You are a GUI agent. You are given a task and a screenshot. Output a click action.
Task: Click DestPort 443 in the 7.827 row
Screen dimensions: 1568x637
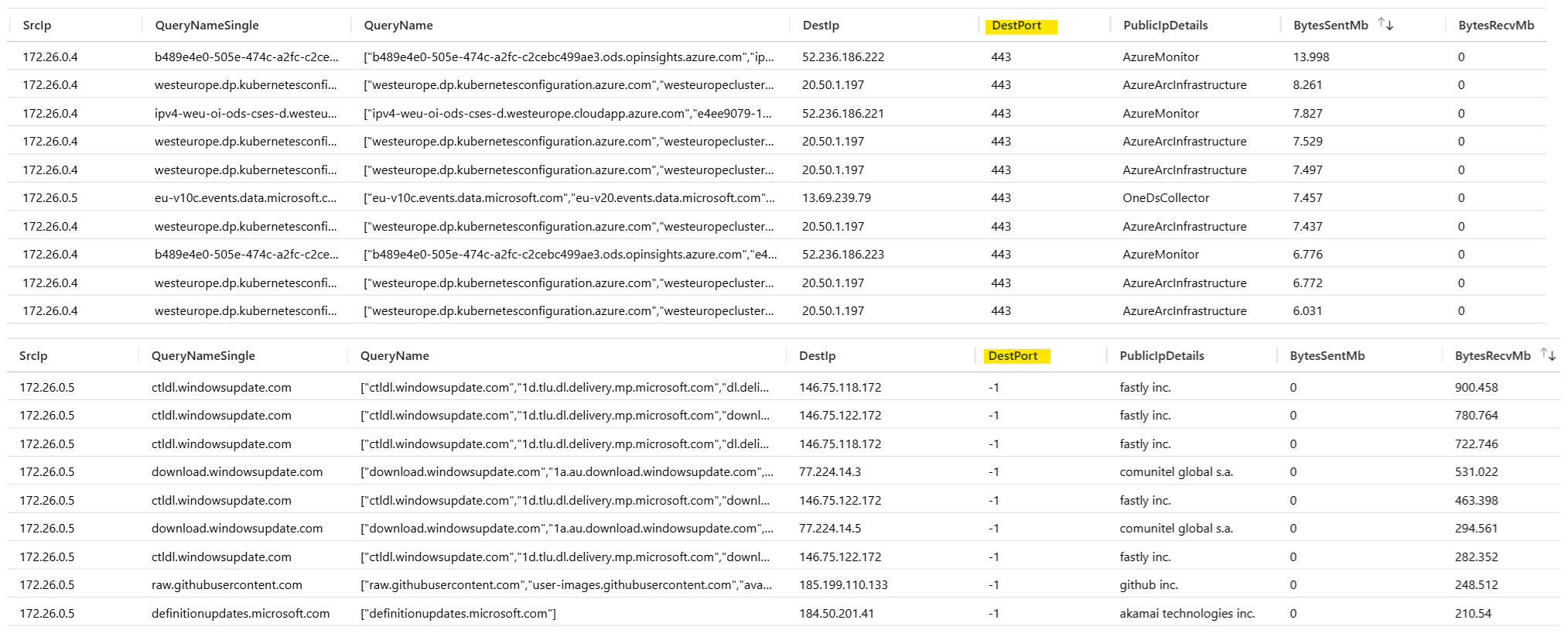click(1001, 114)
